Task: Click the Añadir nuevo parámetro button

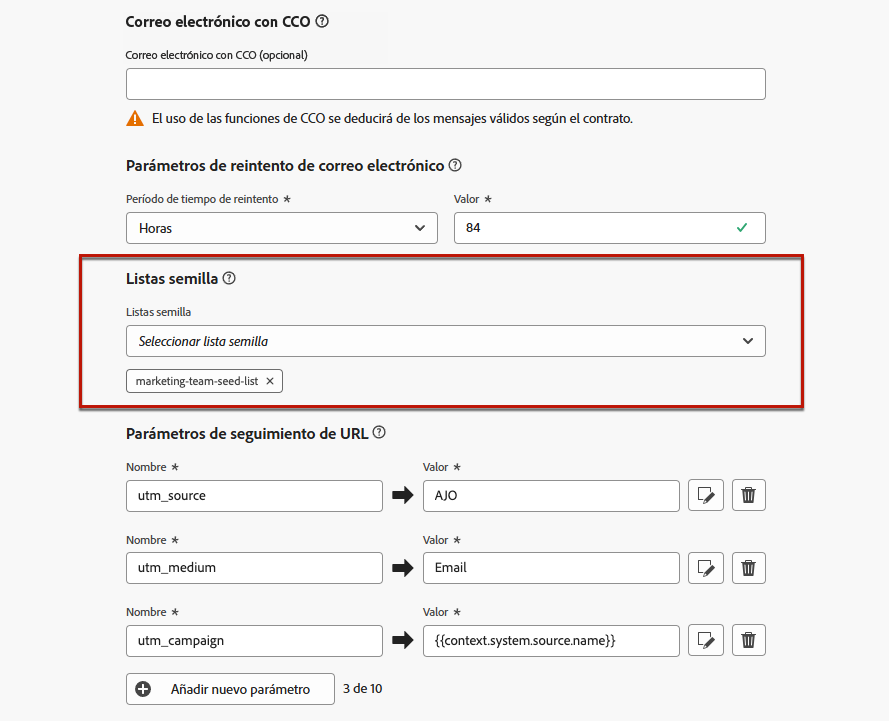Action: 230,689
